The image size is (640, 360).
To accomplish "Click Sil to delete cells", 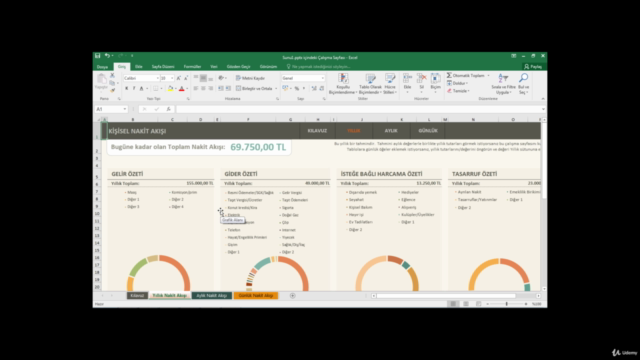I will 422,84.
